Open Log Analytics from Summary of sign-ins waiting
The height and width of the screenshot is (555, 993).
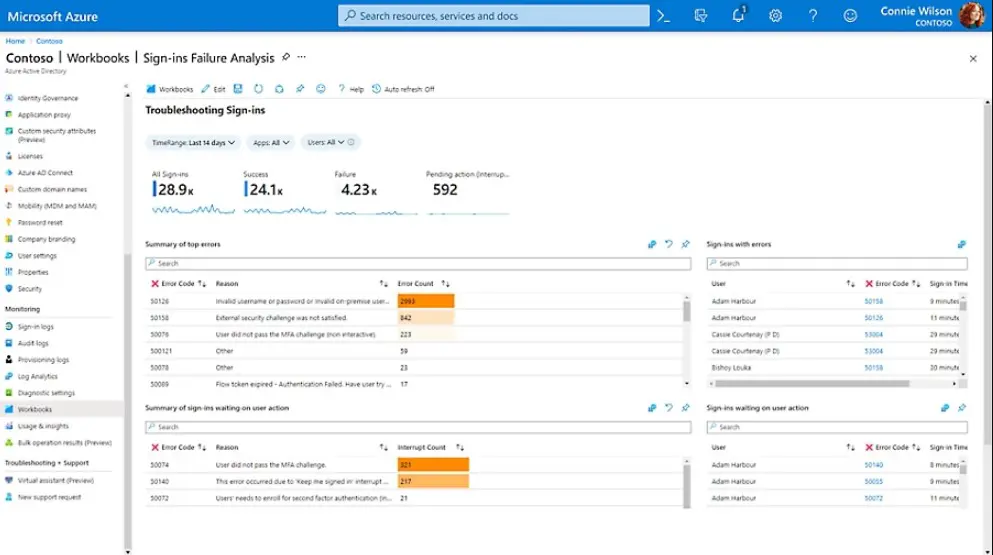(652, 408)
